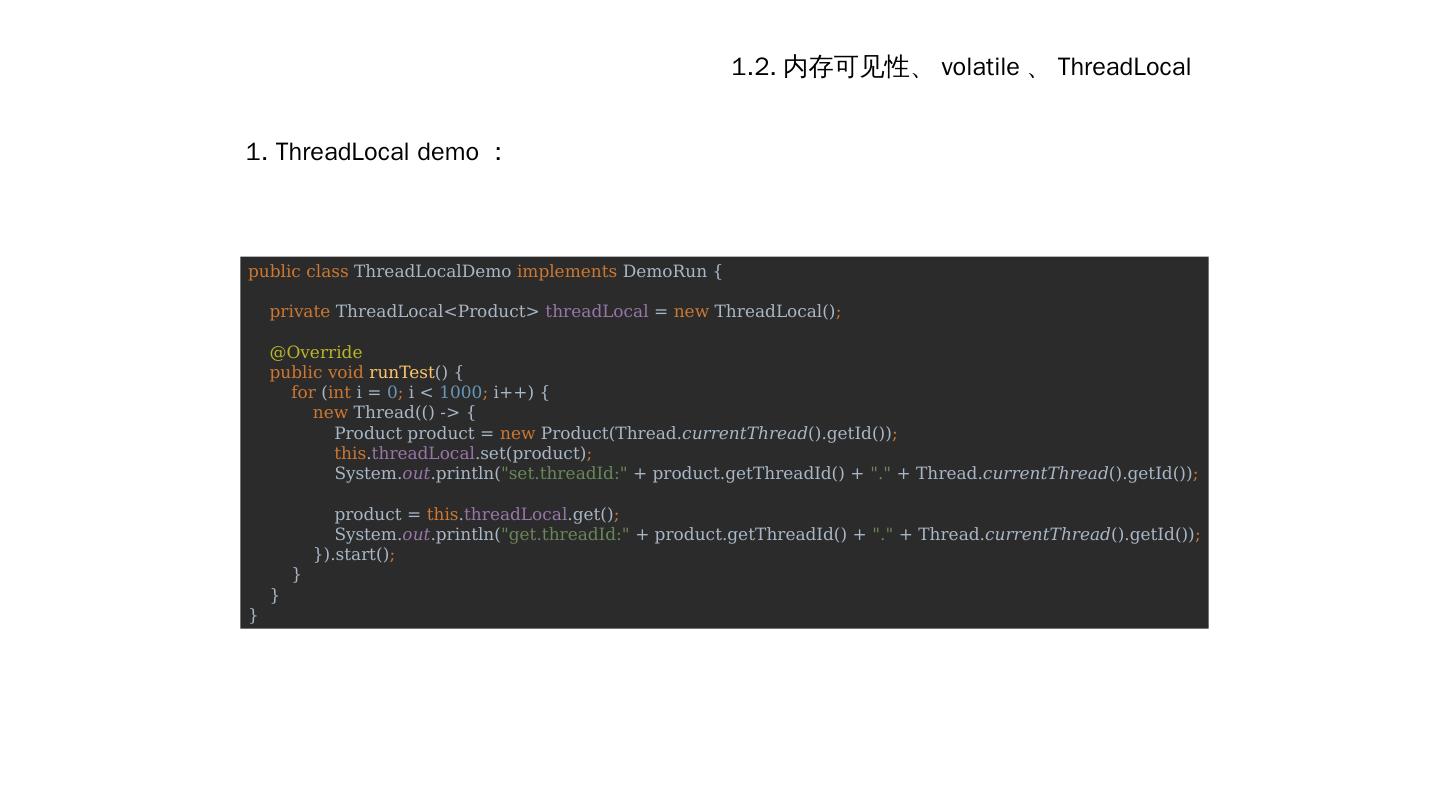This screenshot has width=1440, height=810.
Task: Click the slide title mentioning volatile and ThreadLocal
Action: (960, 67)
